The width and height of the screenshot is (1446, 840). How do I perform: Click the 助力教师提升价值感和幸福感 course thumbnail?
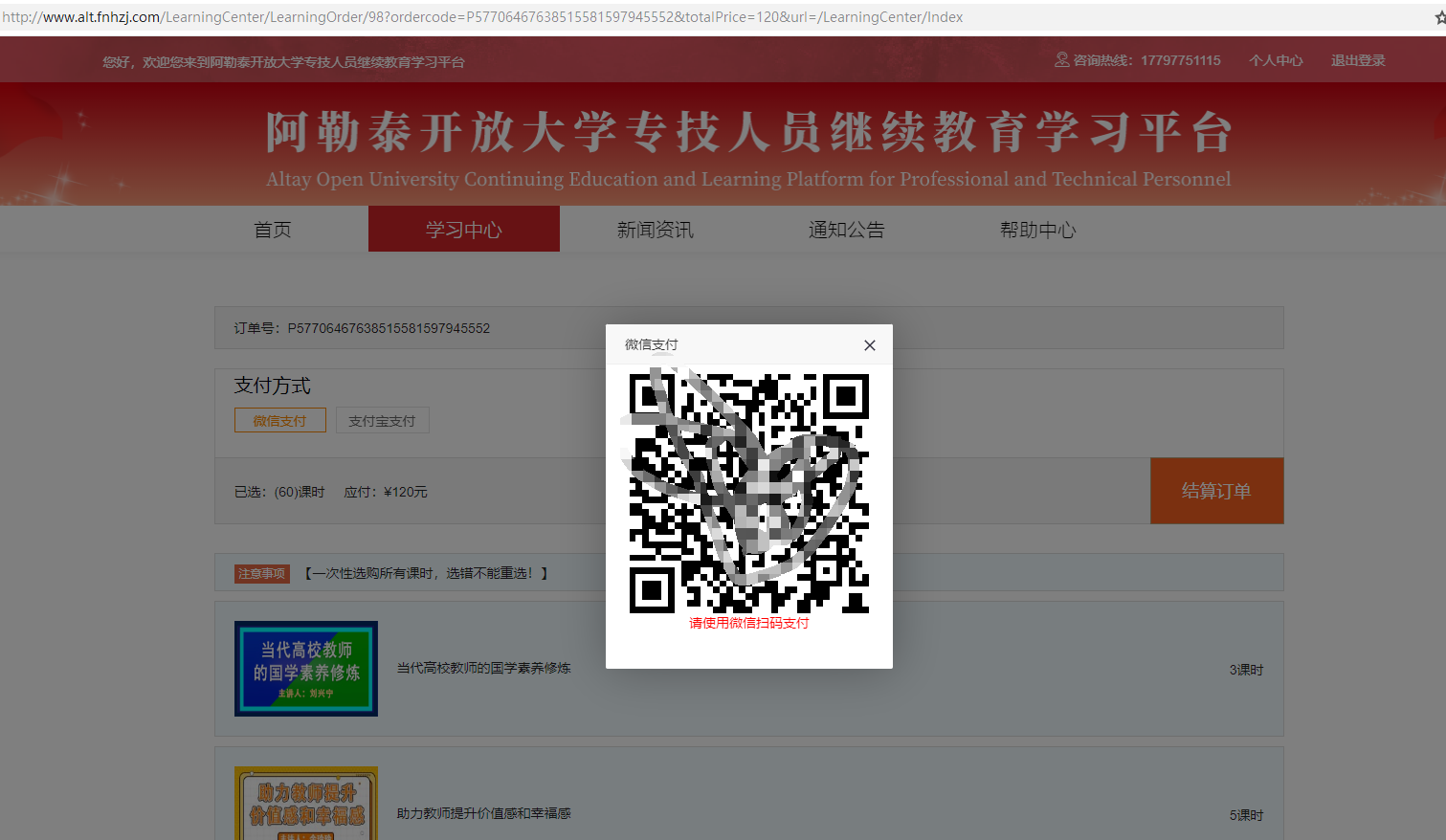coord(306,804)
